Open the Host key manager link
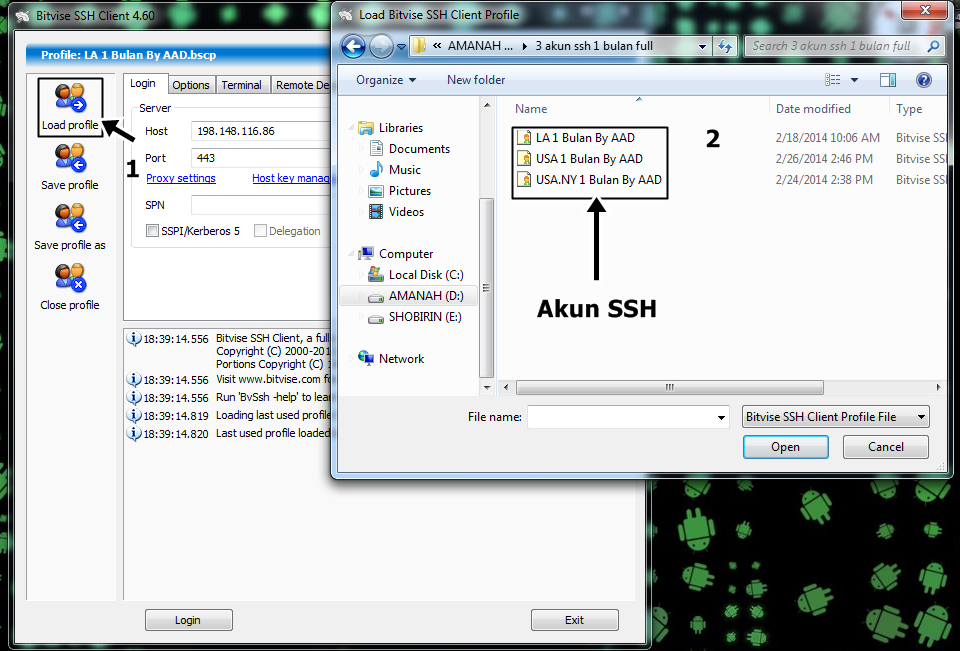 pyautogui.click(x=291, y=178)
